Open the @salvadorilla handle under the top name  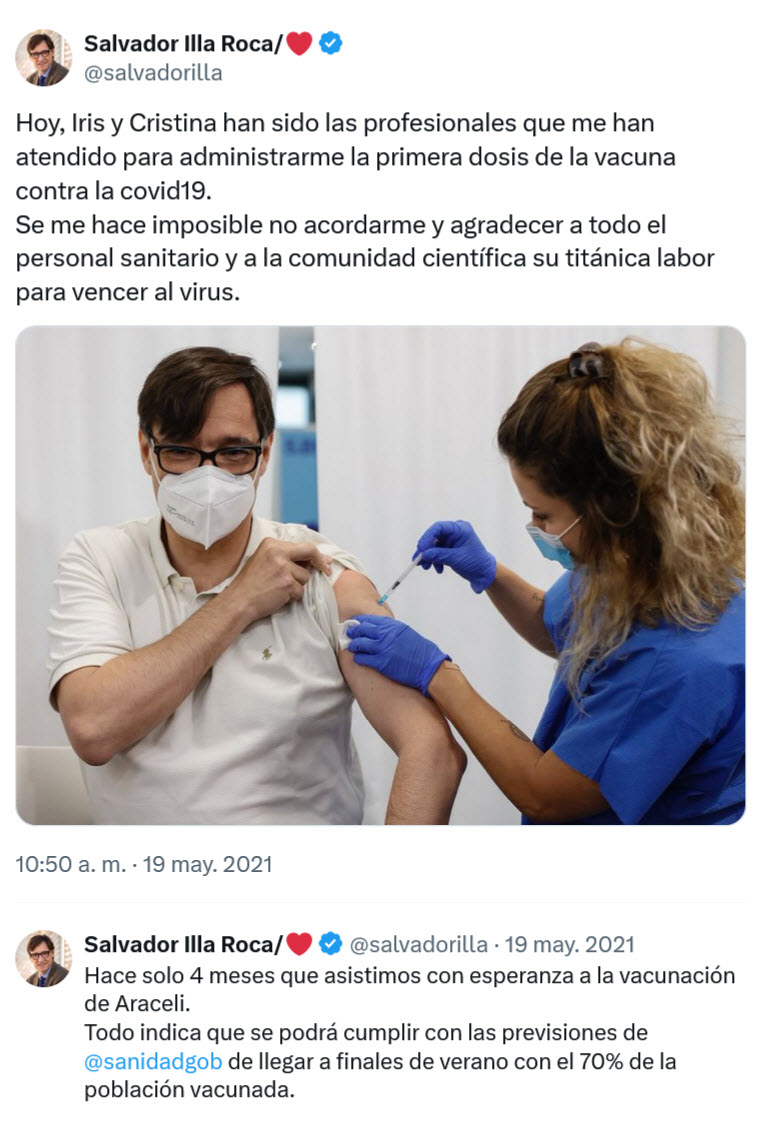[153, 73]
